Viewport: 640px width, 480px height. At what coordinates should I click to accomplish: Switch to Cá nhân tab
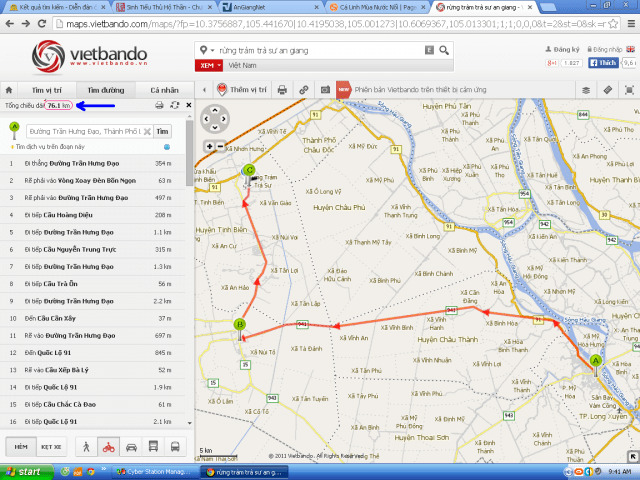point(164,90)
